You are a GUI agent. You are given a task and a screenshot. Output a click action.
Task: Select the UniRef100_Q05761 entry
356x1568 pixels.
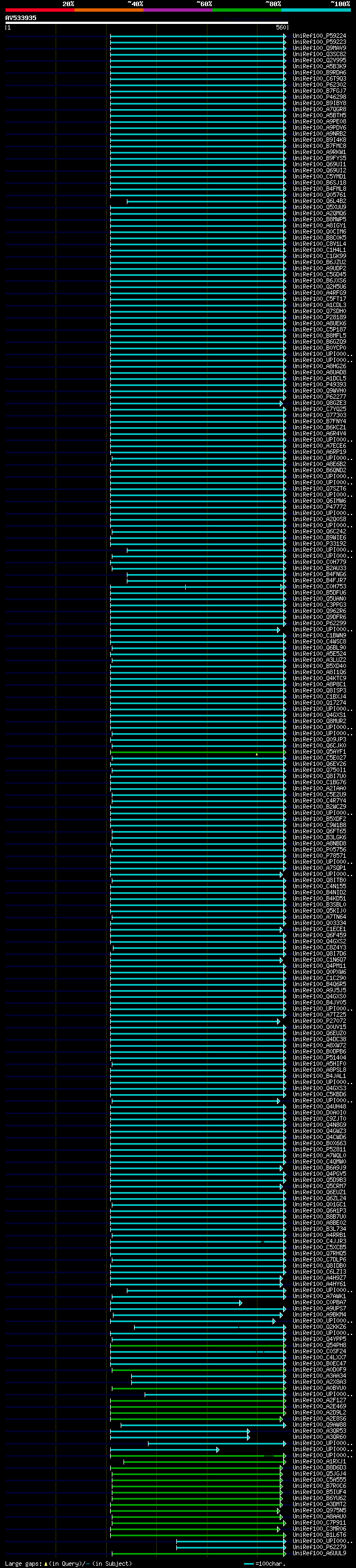click(319, 195)
